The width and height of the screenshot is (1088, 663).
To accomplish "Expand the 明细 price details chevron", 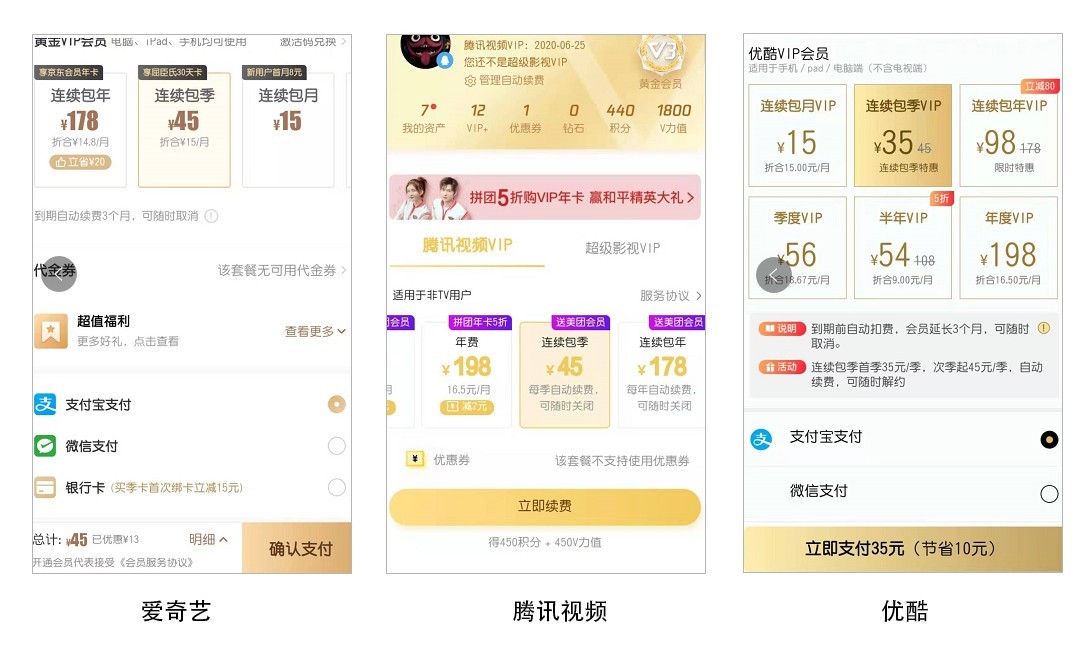I will point(208,539).
